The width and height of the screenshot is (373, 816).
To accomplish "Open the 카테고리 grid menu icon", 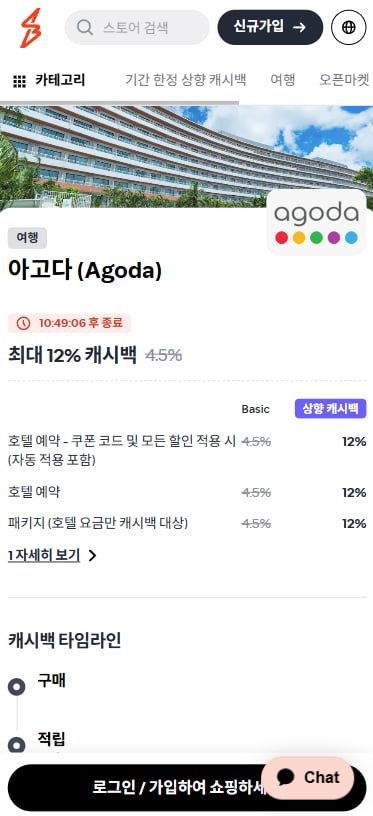I will [x=19, y=81].
